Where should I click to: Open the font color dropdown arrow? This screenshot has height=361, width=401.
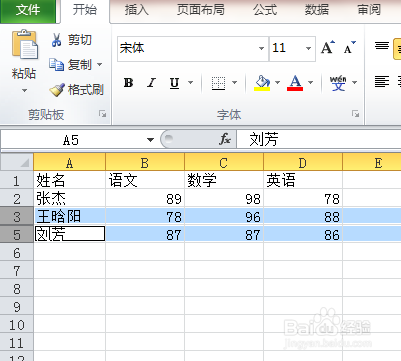311,82
